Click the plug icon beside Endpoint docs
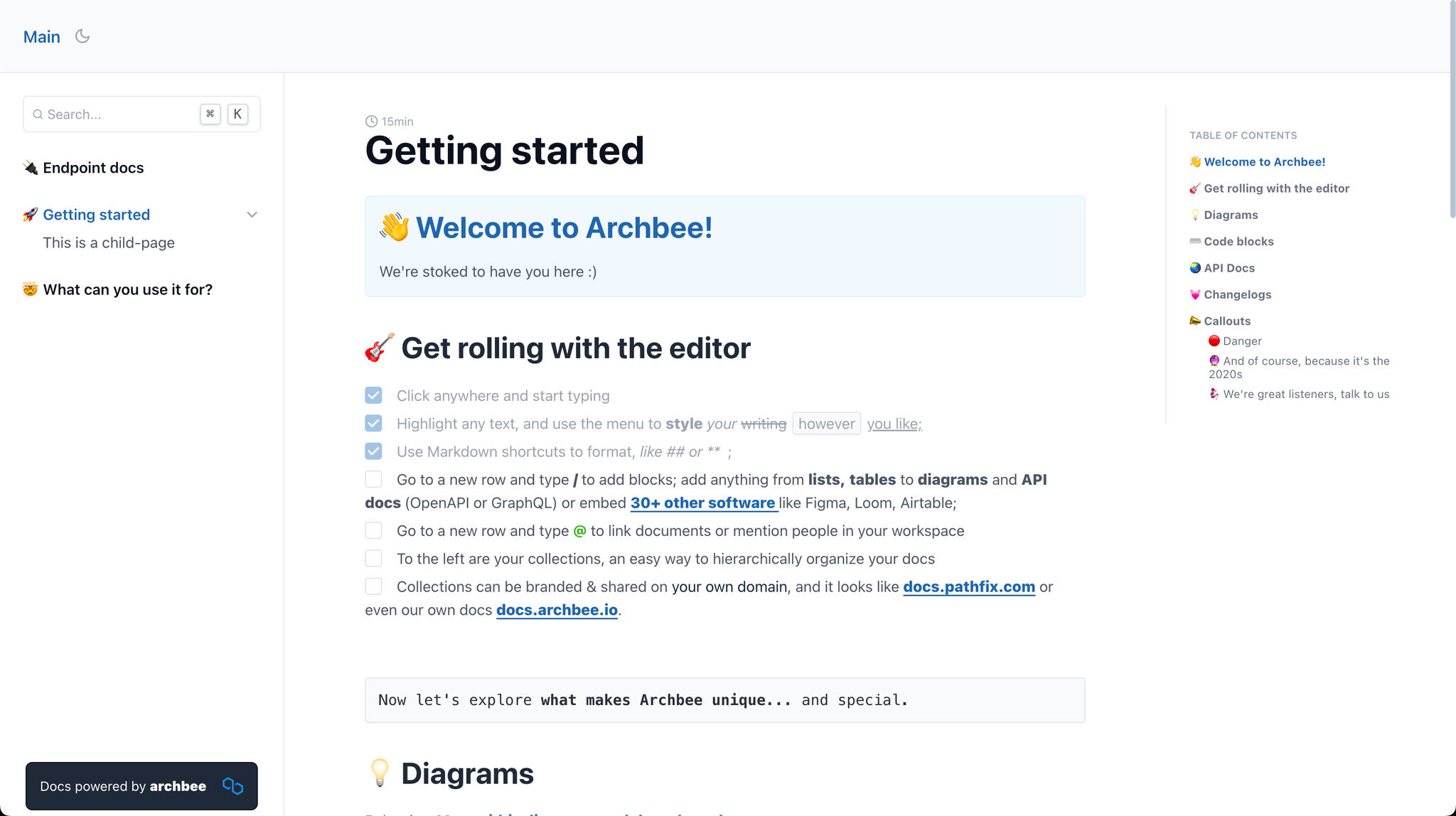Screen dimensions: 1456x816 point(30,168)
